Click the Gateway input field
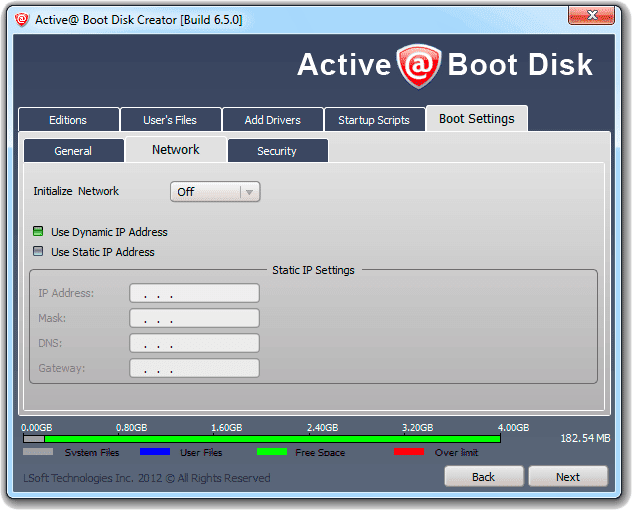The width and height of the screenshot is (632, 510). tap(194, 368)
